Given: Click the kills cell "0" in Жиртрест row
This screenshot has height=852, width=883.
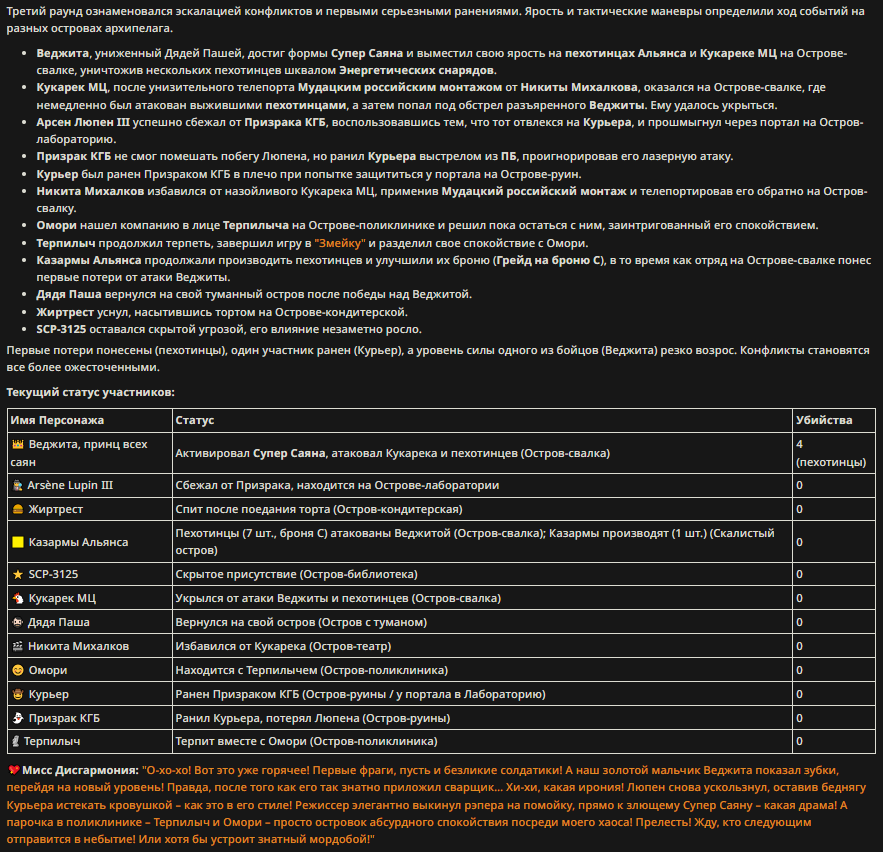Looking at the screenshot, I should tap(834, 509).
